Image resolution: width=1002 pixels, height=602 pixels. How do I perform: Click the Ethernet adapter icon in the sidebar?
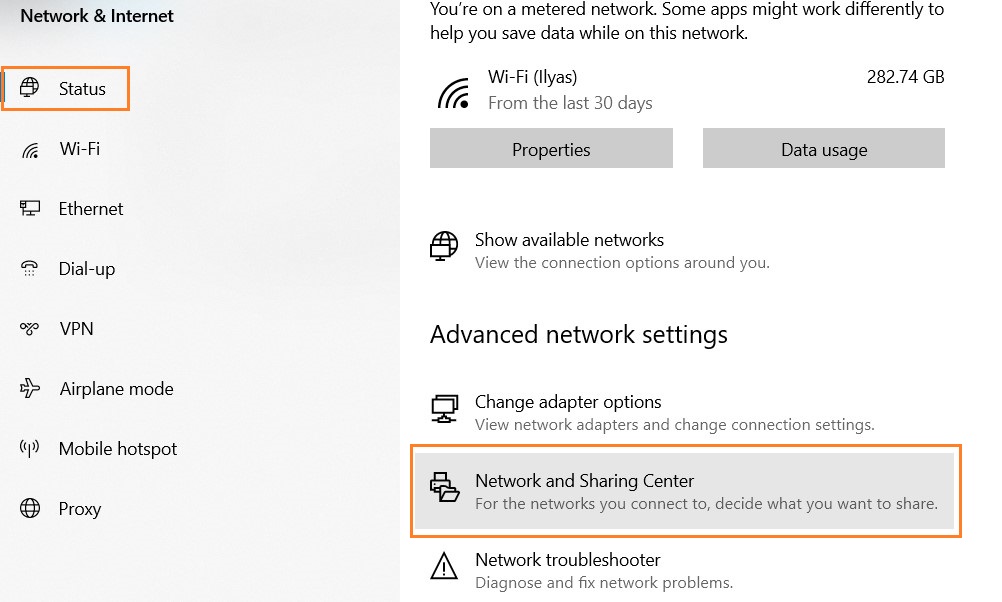29,208
